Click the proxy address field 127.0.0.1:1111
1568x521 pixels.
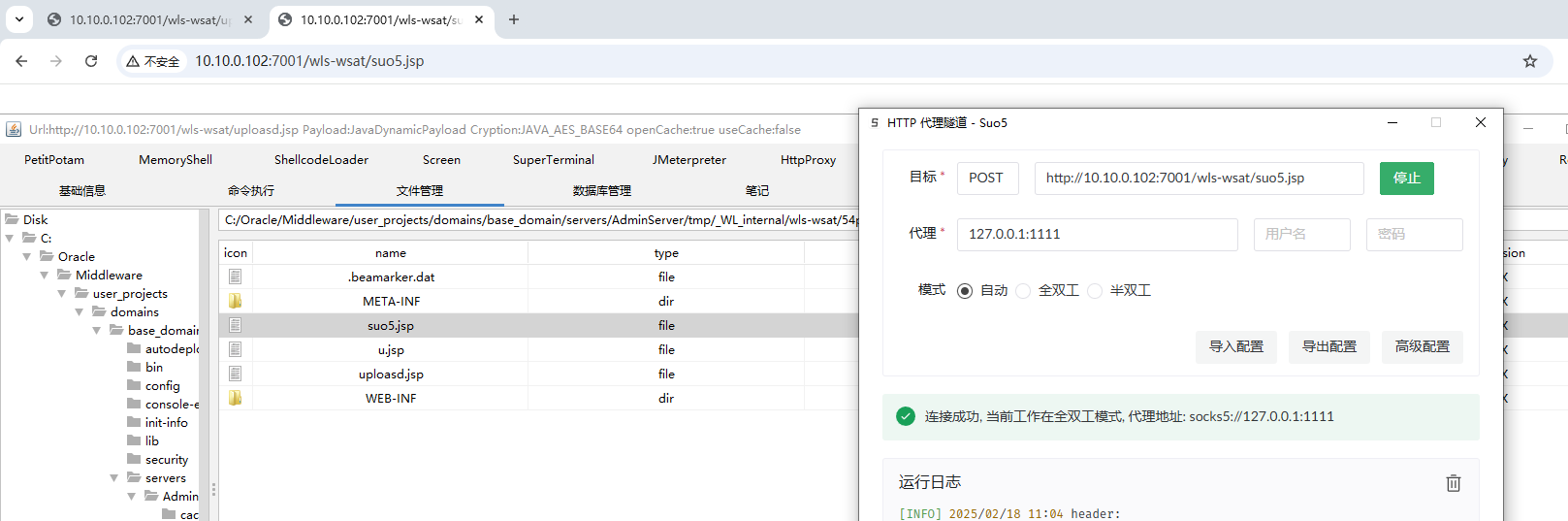click(1097, 235)
